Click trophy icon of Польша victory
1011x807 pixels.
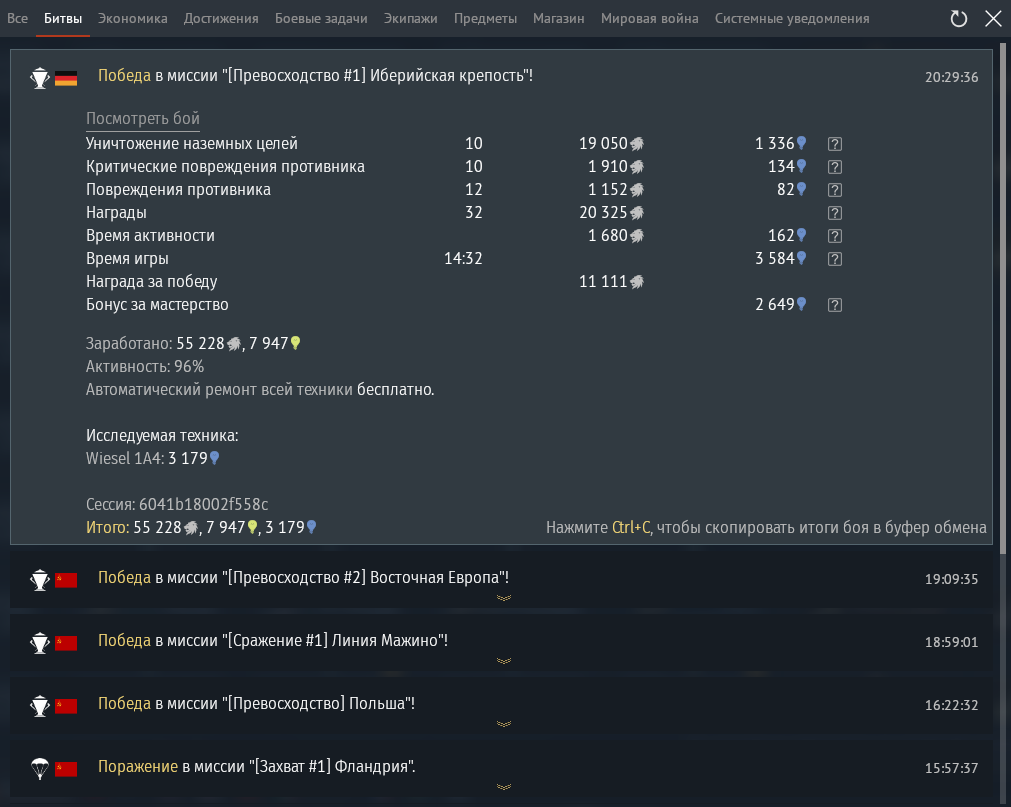pos(40,706)
